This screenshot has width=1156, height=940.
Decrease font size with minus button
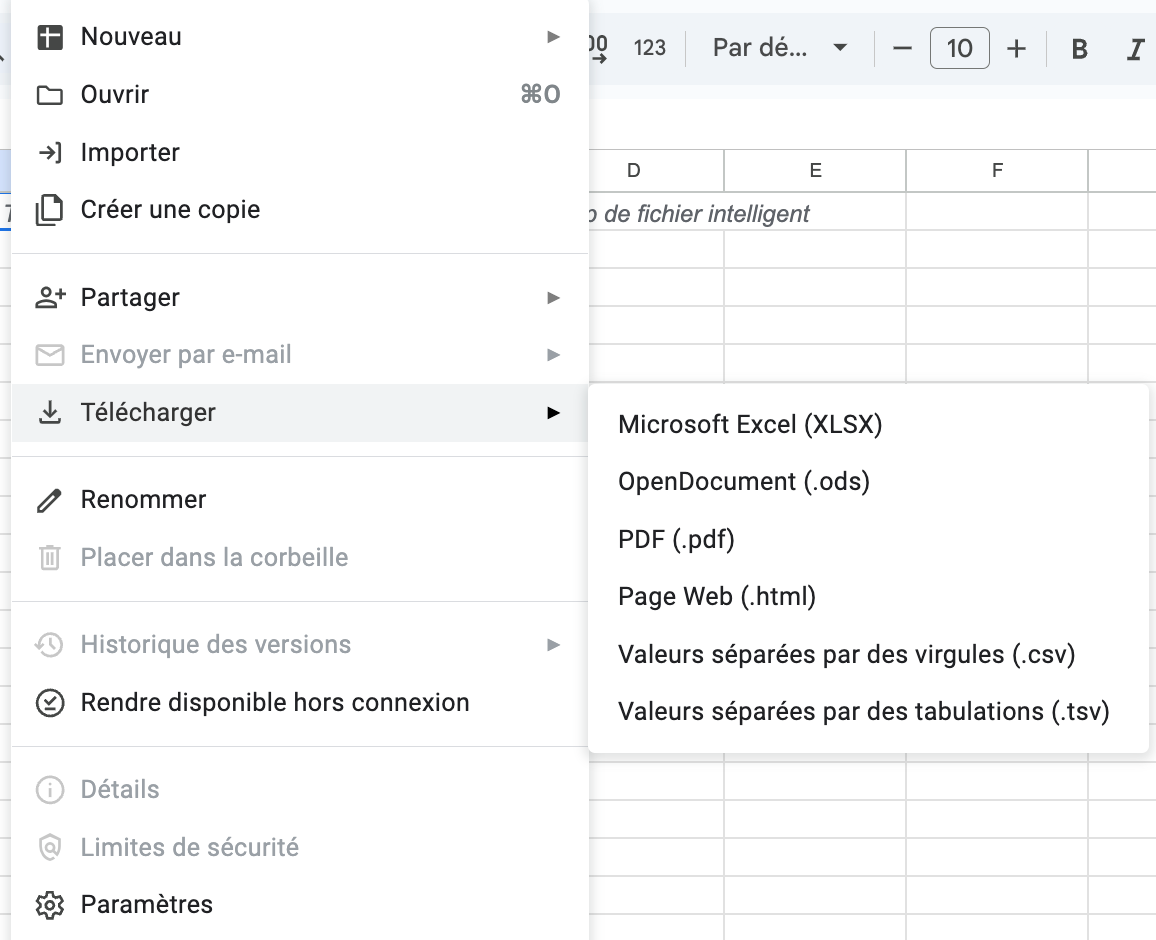pos(901,47)
